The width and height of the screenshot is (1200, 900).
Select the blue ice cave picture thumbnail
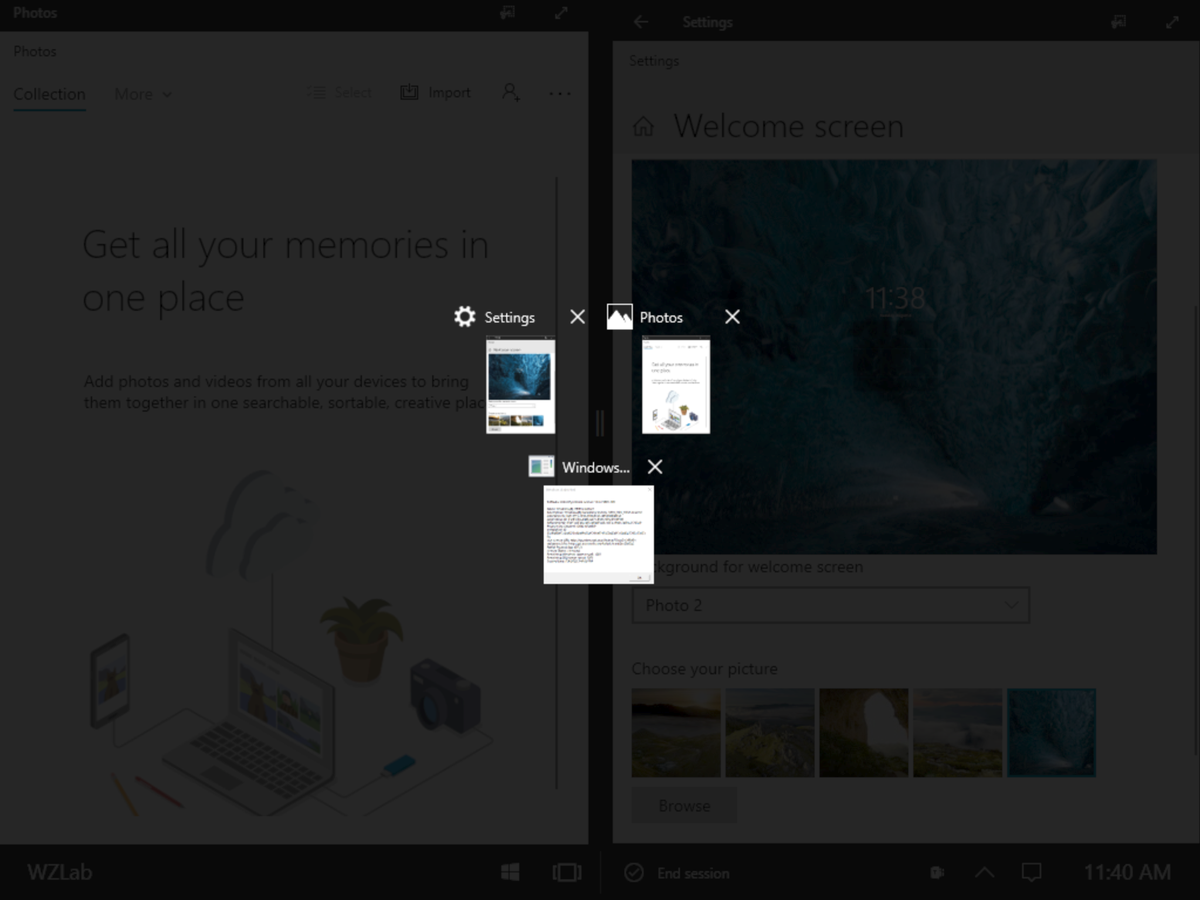1051,732
